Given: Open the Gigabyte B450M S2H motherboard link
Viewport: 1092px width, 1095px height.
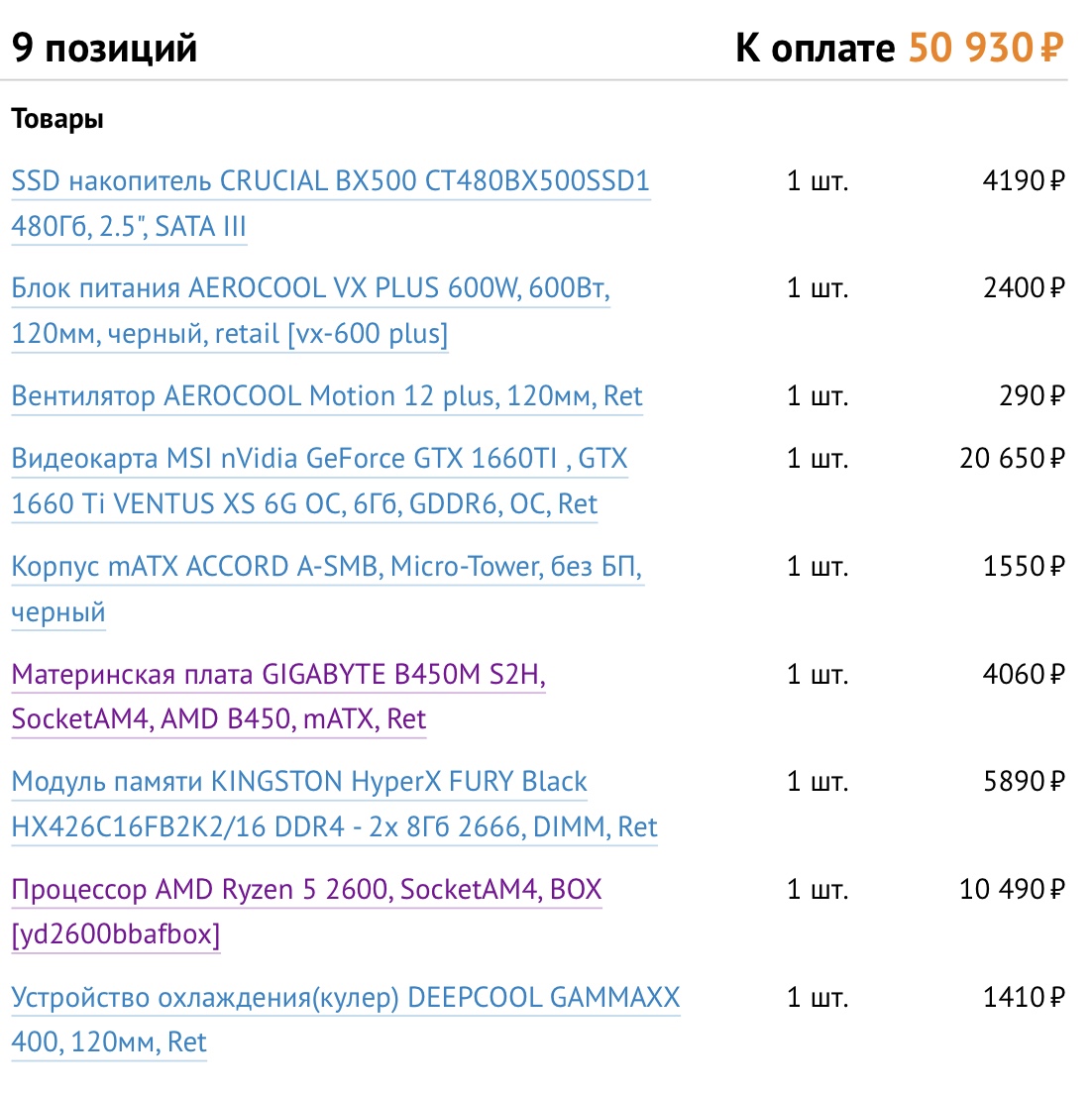Looking at the screenshot, I should pos(278,675).
